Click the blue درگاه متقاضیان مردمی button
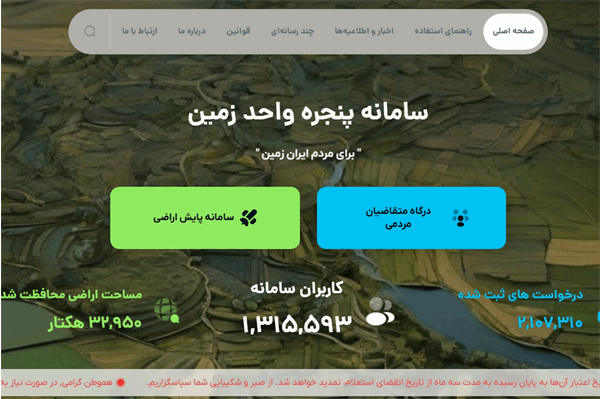Viewport: 600px width, 399px height. [411, 218]
